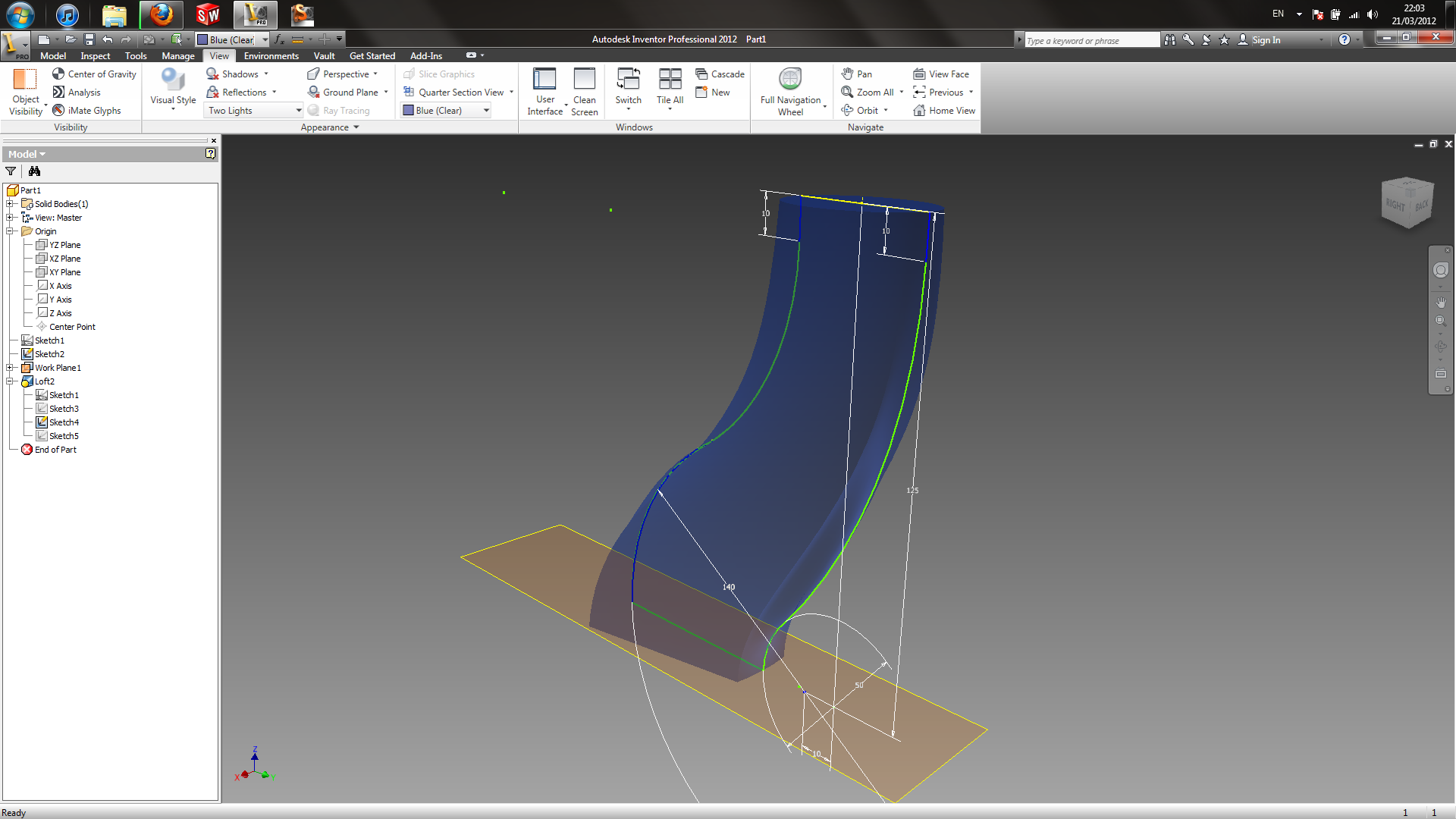This screenshot has height=819, width=1456.
Task: Click the Tile All windows icon
Action: tap(670, 80)
